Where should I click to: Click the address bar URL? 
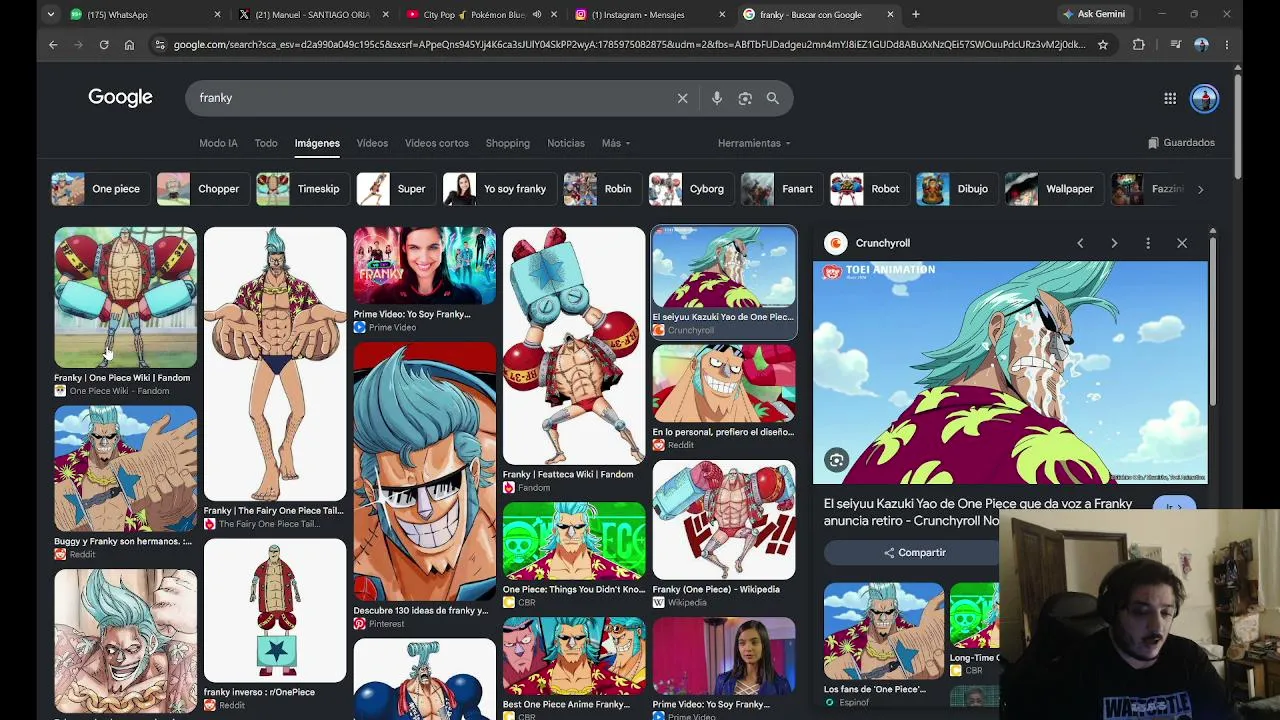coord(628,44)
